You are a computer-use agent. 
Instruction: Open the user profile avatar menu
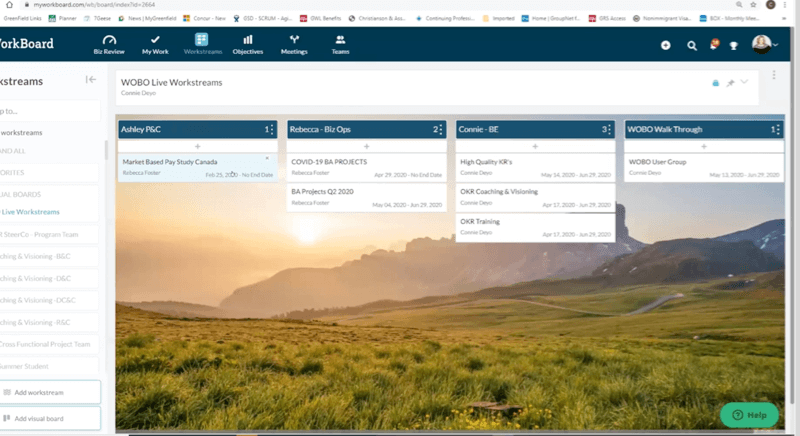point(762,44)
